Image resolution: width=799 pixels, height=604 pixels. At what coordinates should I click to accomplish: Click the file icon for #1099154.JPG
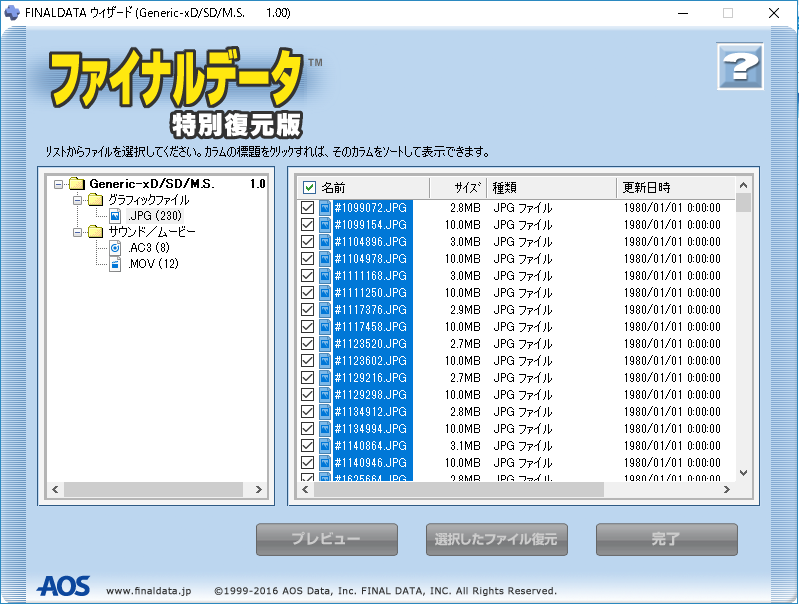click(x=325, y=225)
